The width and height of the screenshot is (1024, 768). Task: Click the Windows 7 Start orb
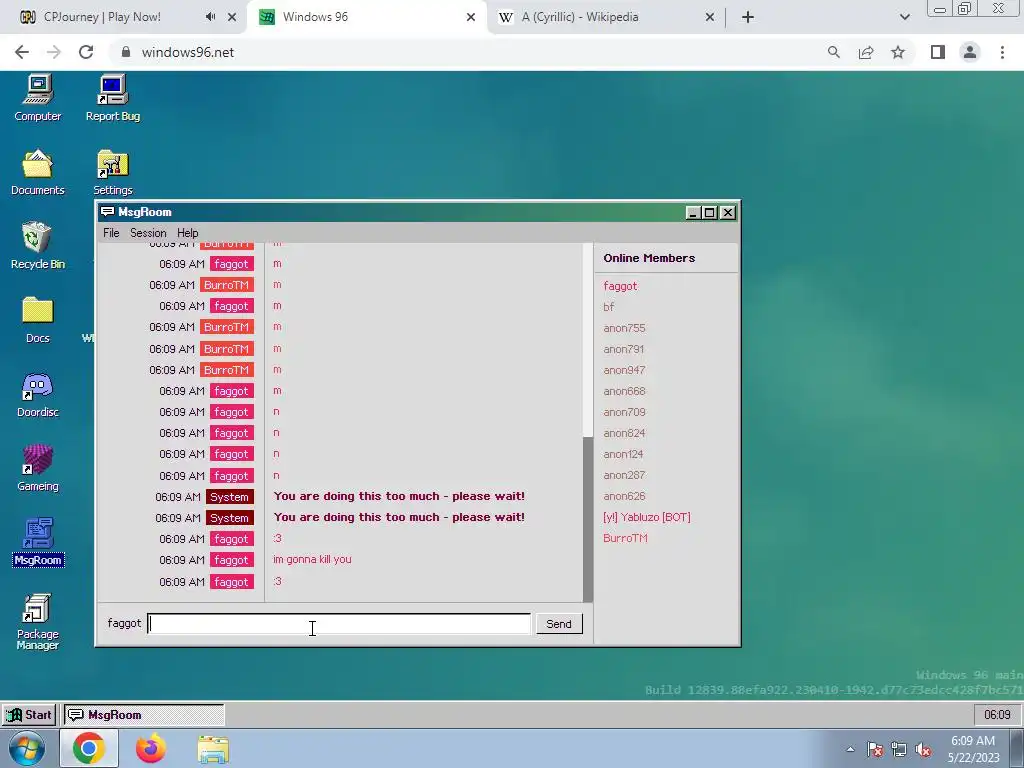click(x=27, y=749)
